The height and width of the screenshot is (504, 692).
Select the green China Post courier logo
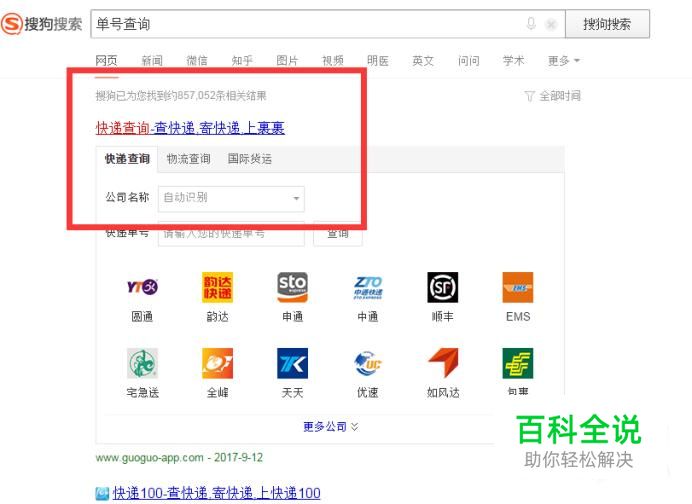click(518, 363)
